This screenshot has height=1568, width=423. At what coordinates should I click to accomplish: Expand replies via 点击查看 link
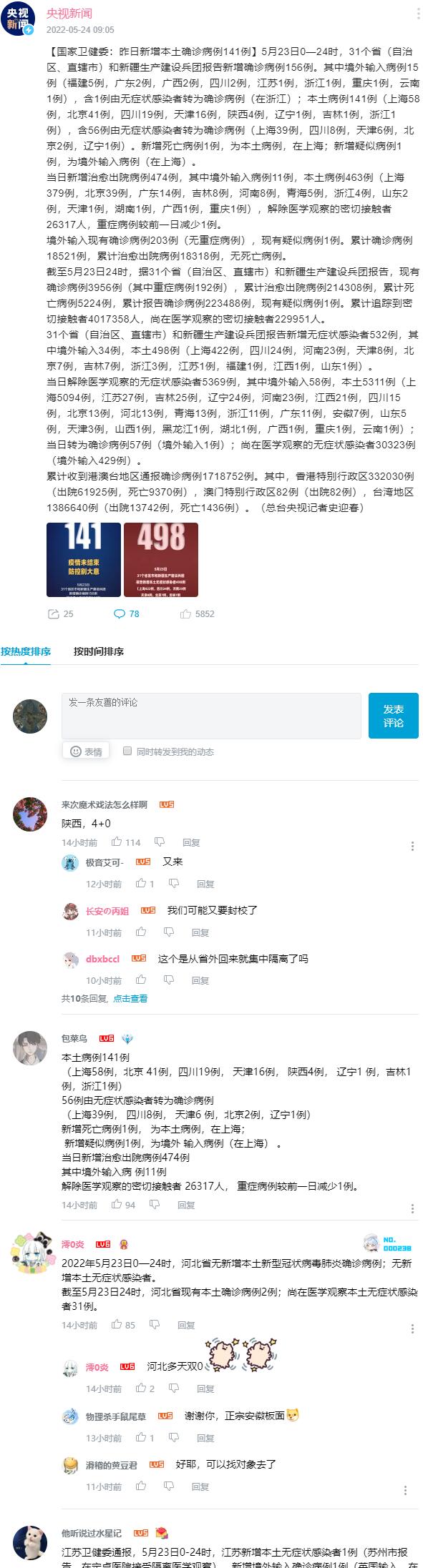click(x=130, y=999)
